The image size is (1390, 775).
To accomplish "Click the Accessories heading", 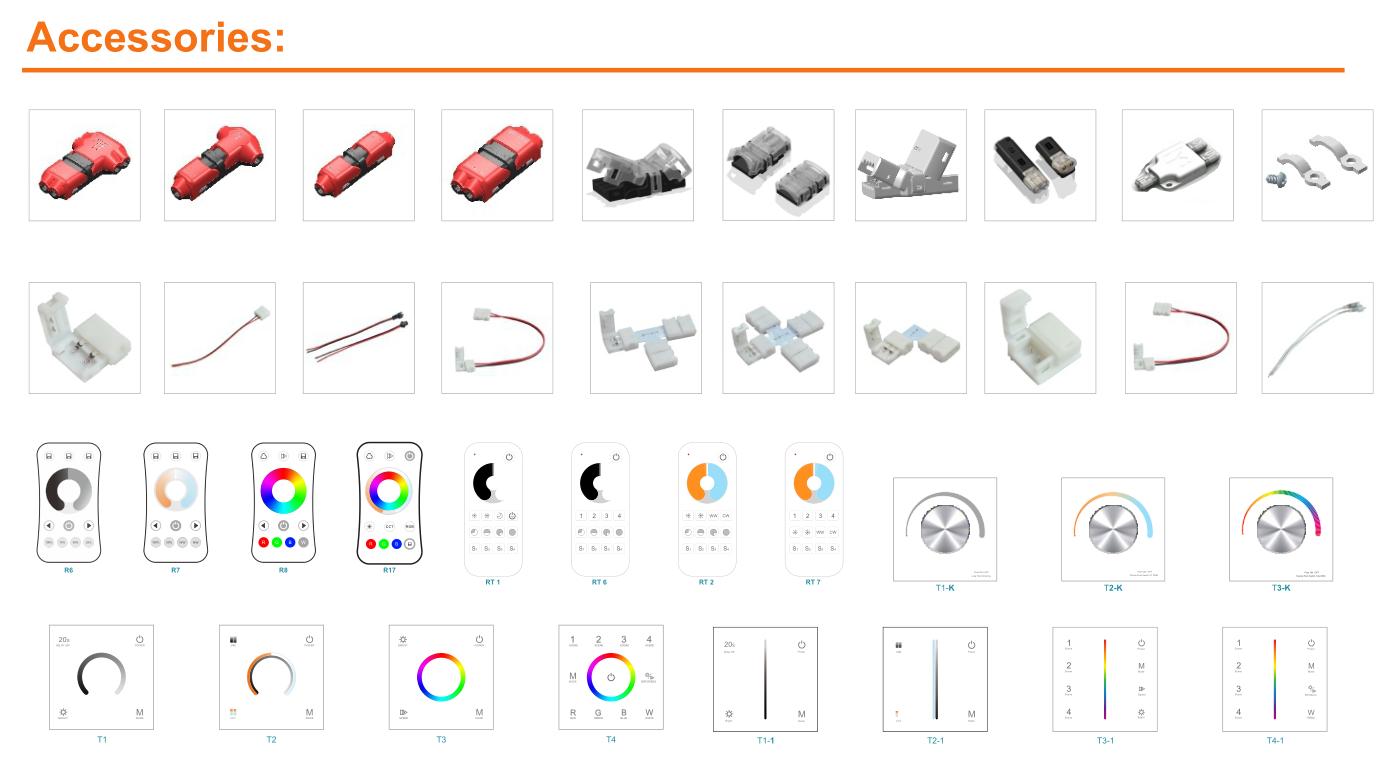I will click(x=156, y=36).
